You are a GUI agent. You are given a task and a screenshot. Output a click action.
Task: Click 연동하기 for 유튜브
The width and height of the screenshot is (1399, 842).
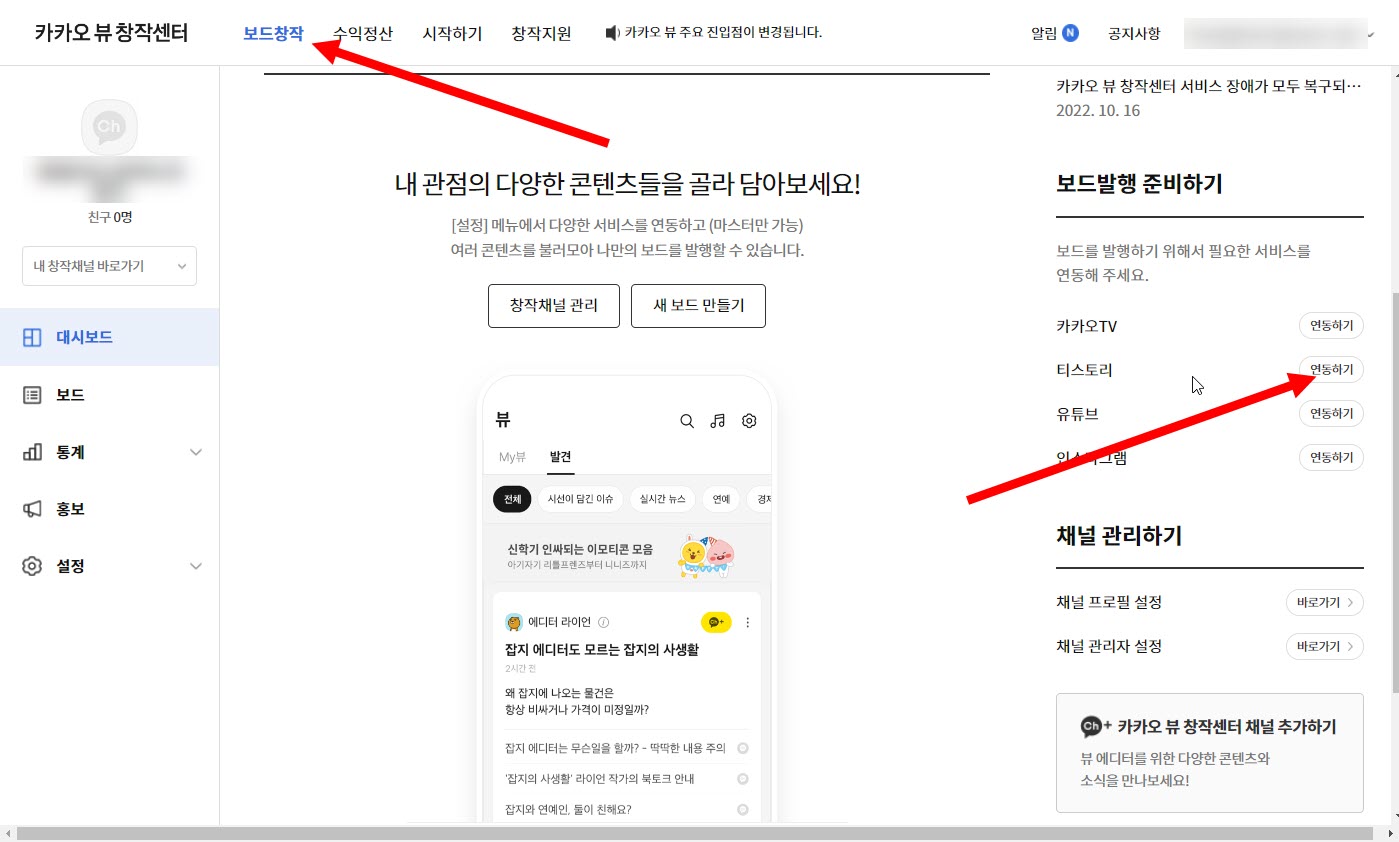[x=1331, y=414]
